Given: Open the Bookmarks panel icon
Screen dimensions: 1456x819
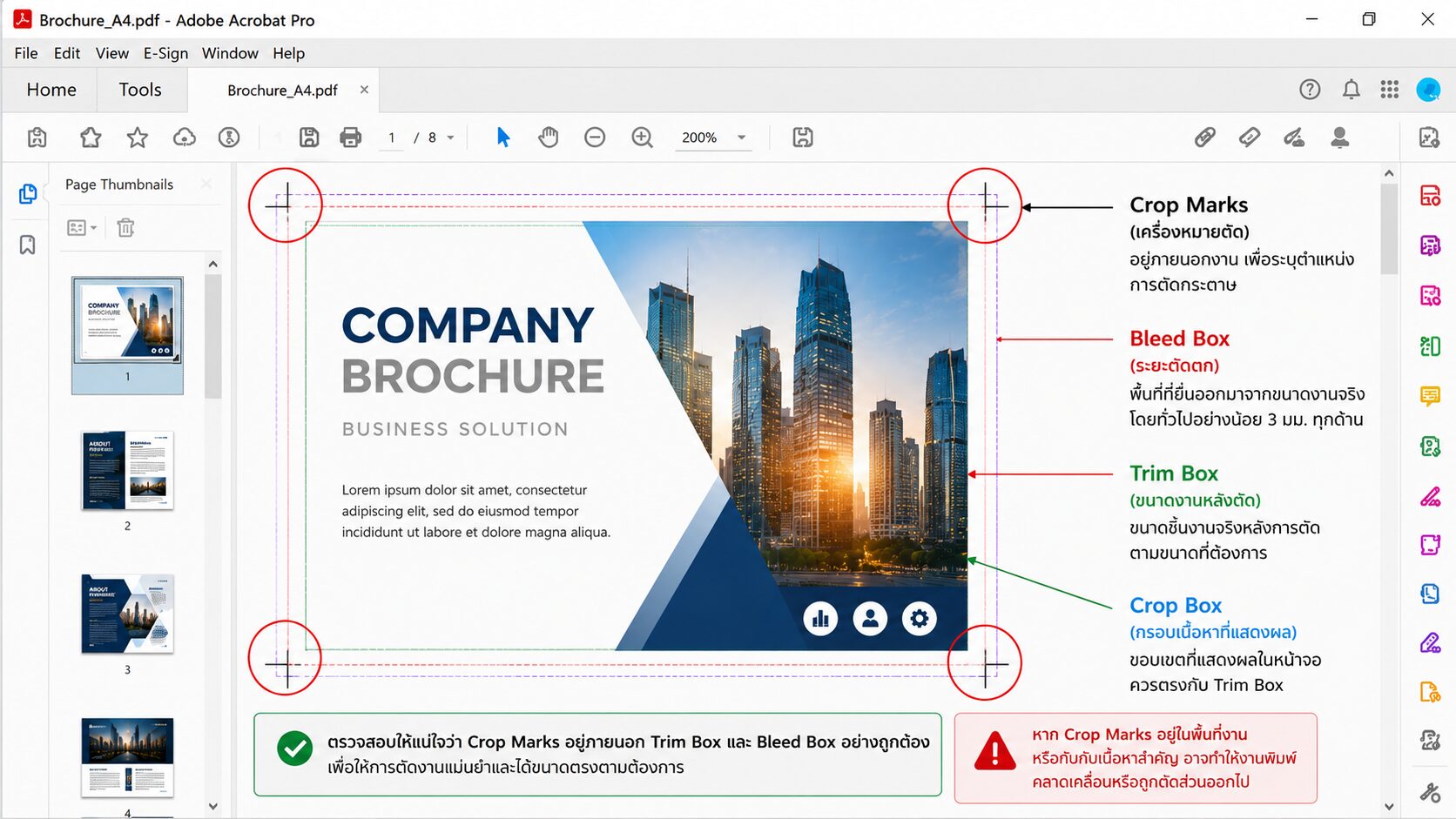Looking at the screenshot, I should [x=28, y=245].
